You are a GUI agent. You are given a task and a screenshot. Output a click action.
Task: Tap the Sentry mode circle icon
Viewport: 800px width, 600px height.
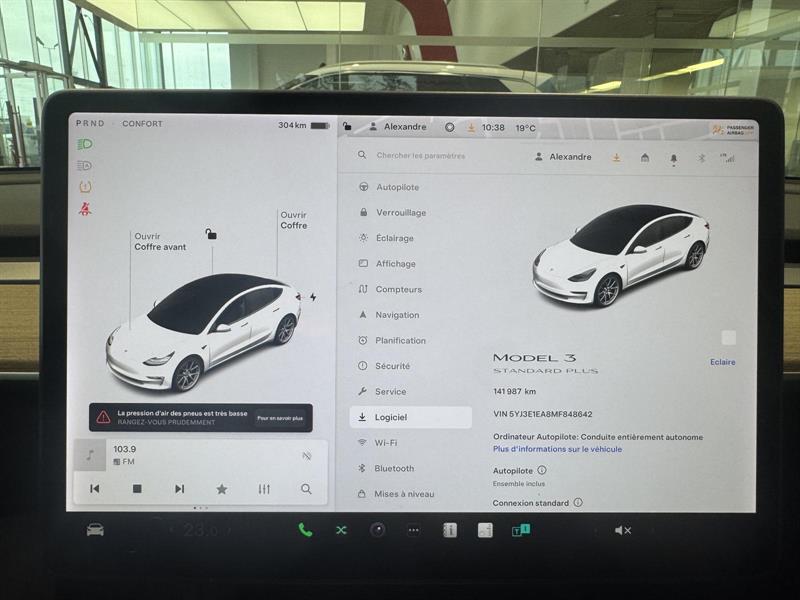[449, 127]
